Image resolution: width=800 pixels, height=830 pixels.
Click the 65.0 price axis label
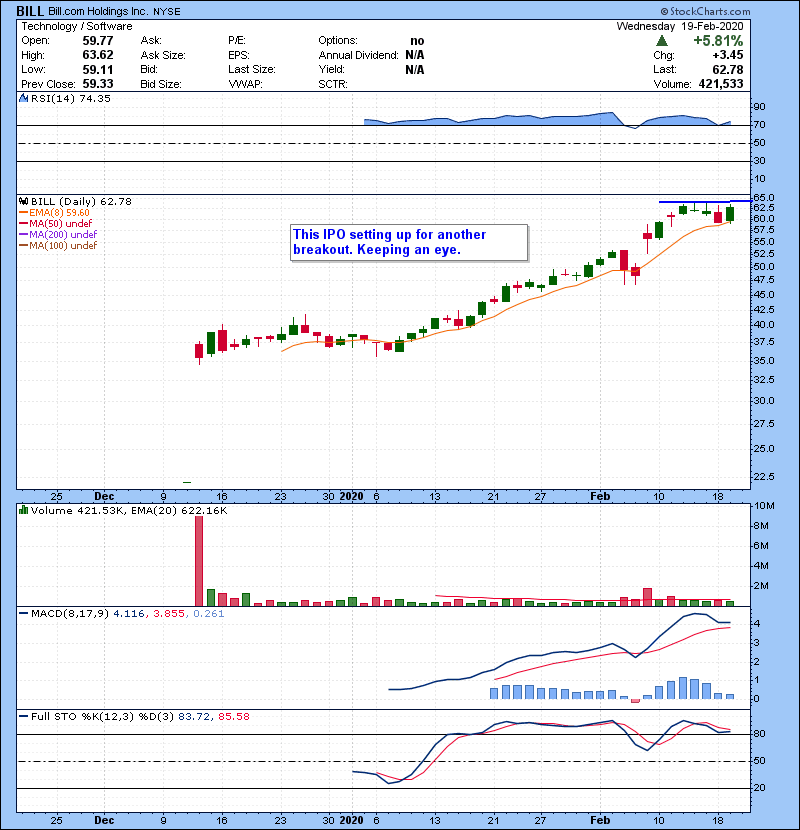pyautogui.click(x=763, y=197)
